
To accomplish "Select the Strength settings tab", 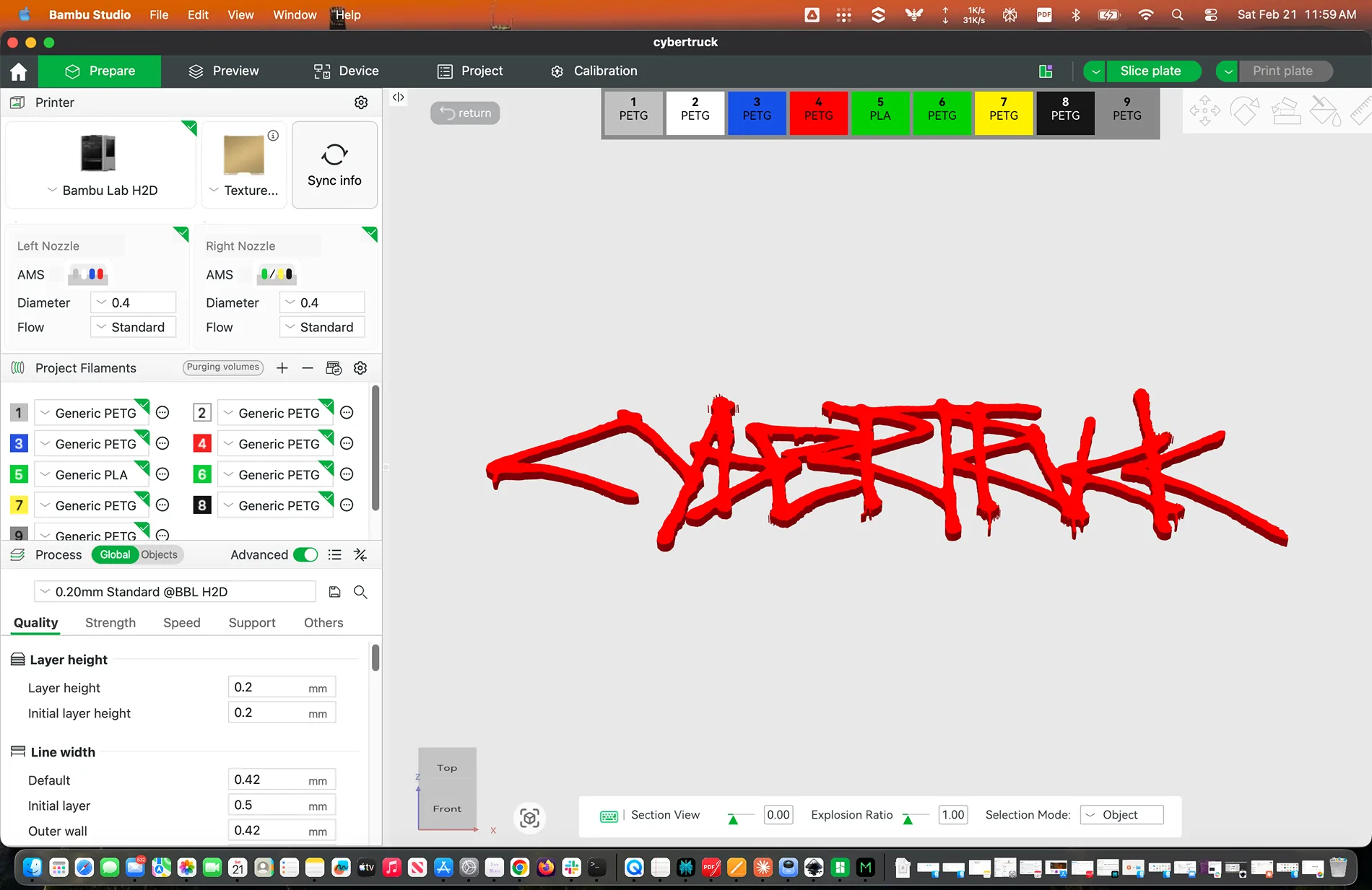I will pos(110,622).
